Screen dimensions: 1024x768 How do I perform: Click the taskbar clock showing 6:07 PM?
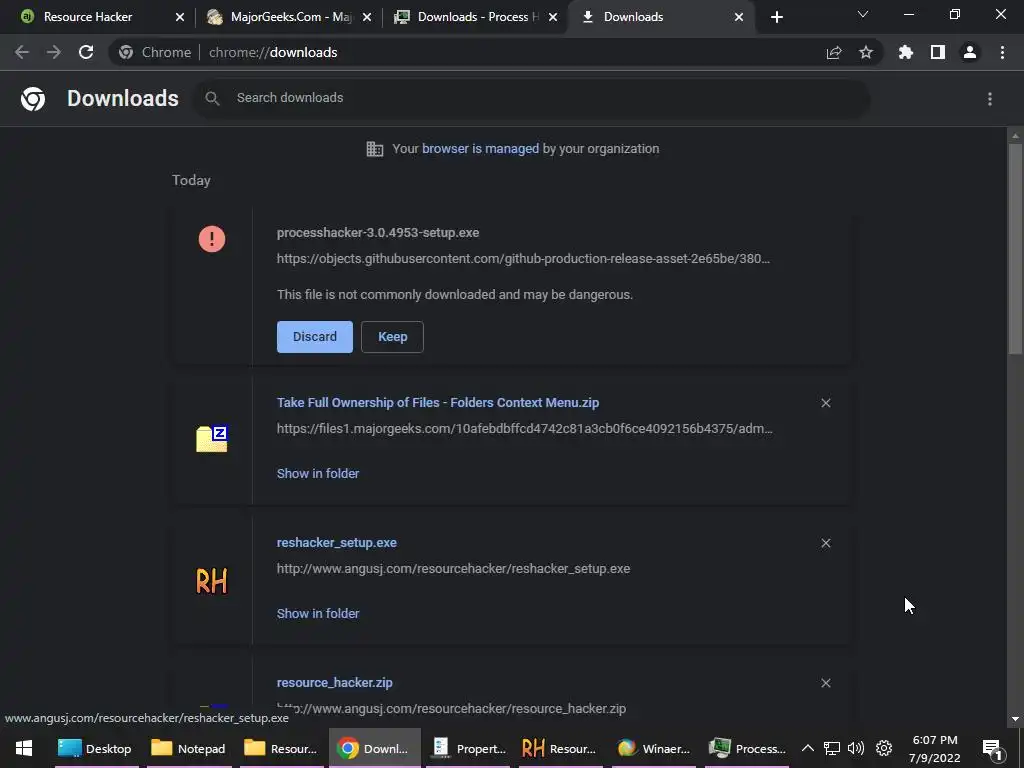pos(935,748)
